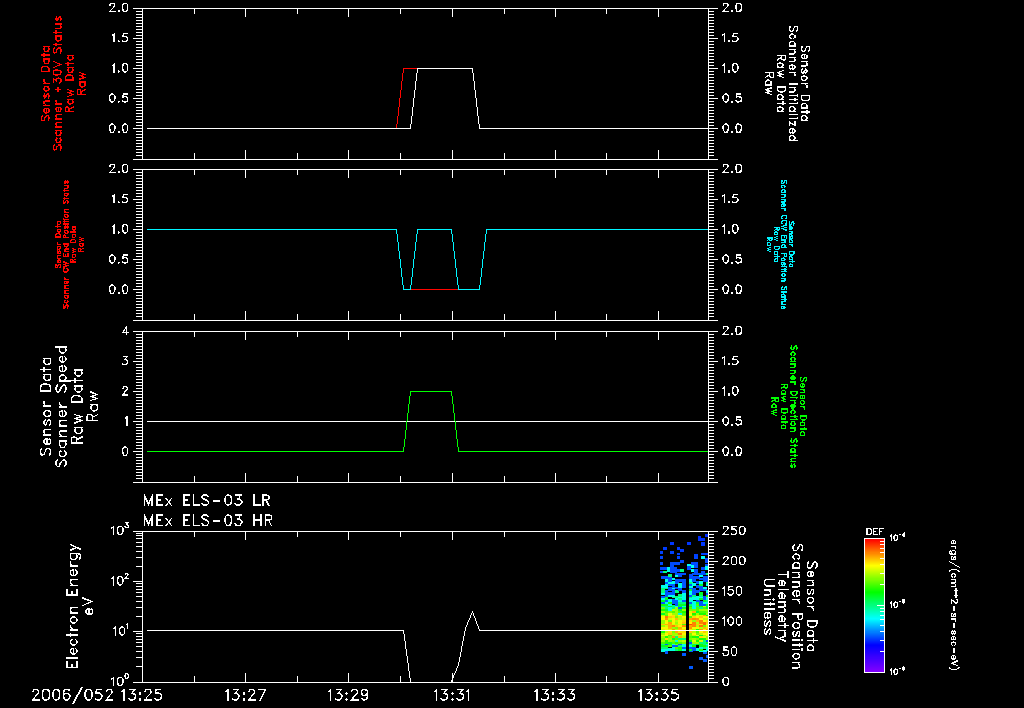This screenshot has height=708, width=1024.
Task: Click the "2006/052 13:25" start time label
Action: (x=97, y=696)
